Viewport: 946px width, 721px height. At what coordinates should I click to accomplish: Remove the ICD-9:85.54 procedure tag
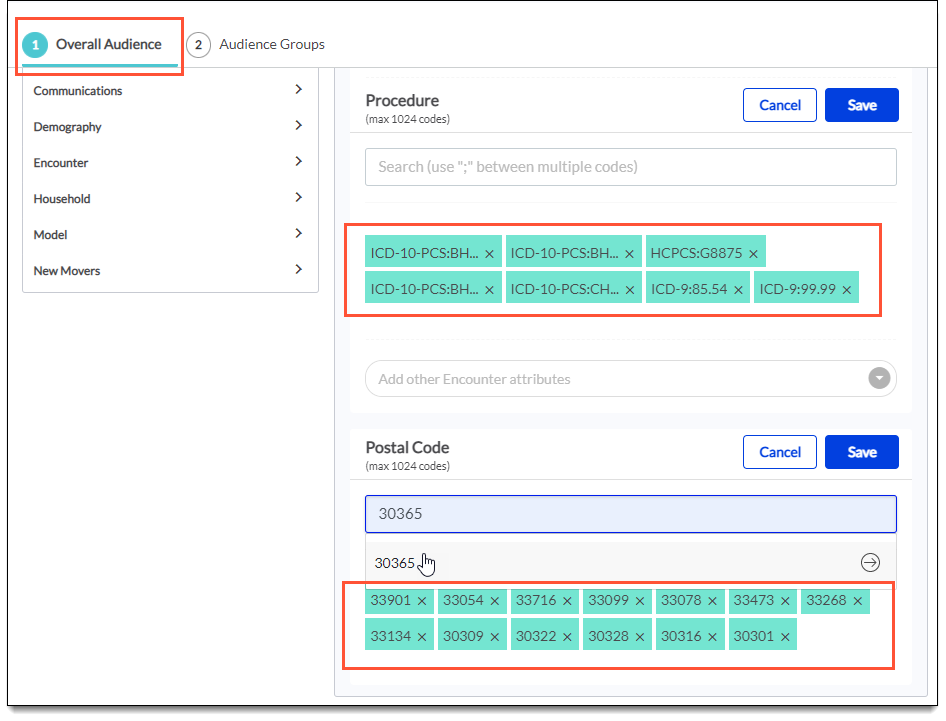[x=738, y=290]
